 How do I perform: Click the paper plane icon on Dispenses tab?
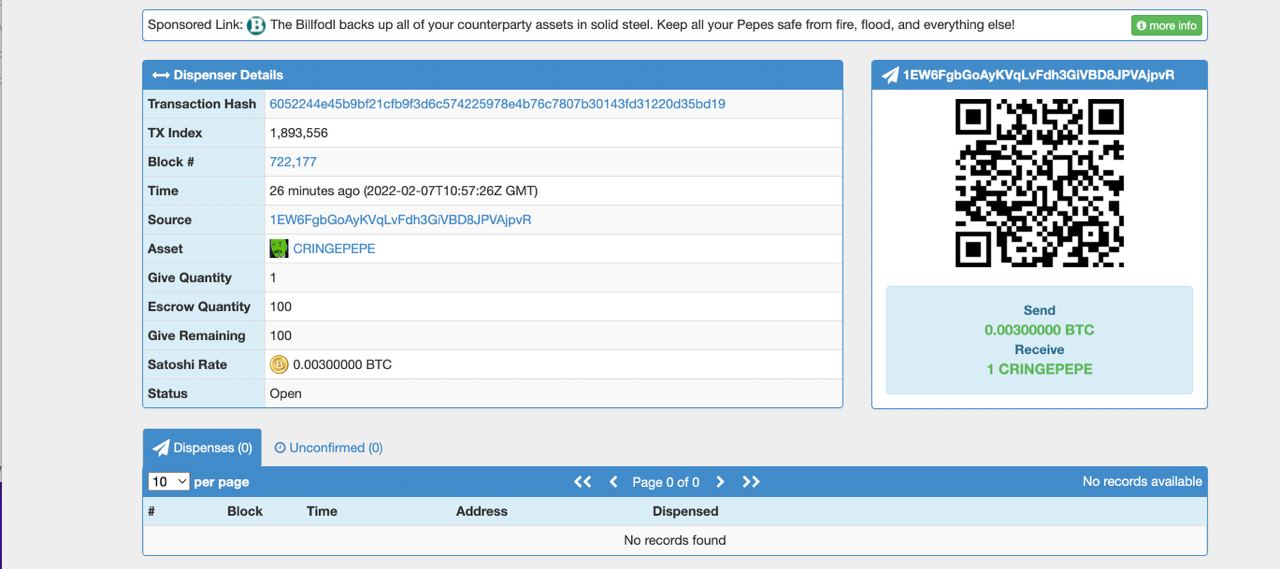pos(161,448)
